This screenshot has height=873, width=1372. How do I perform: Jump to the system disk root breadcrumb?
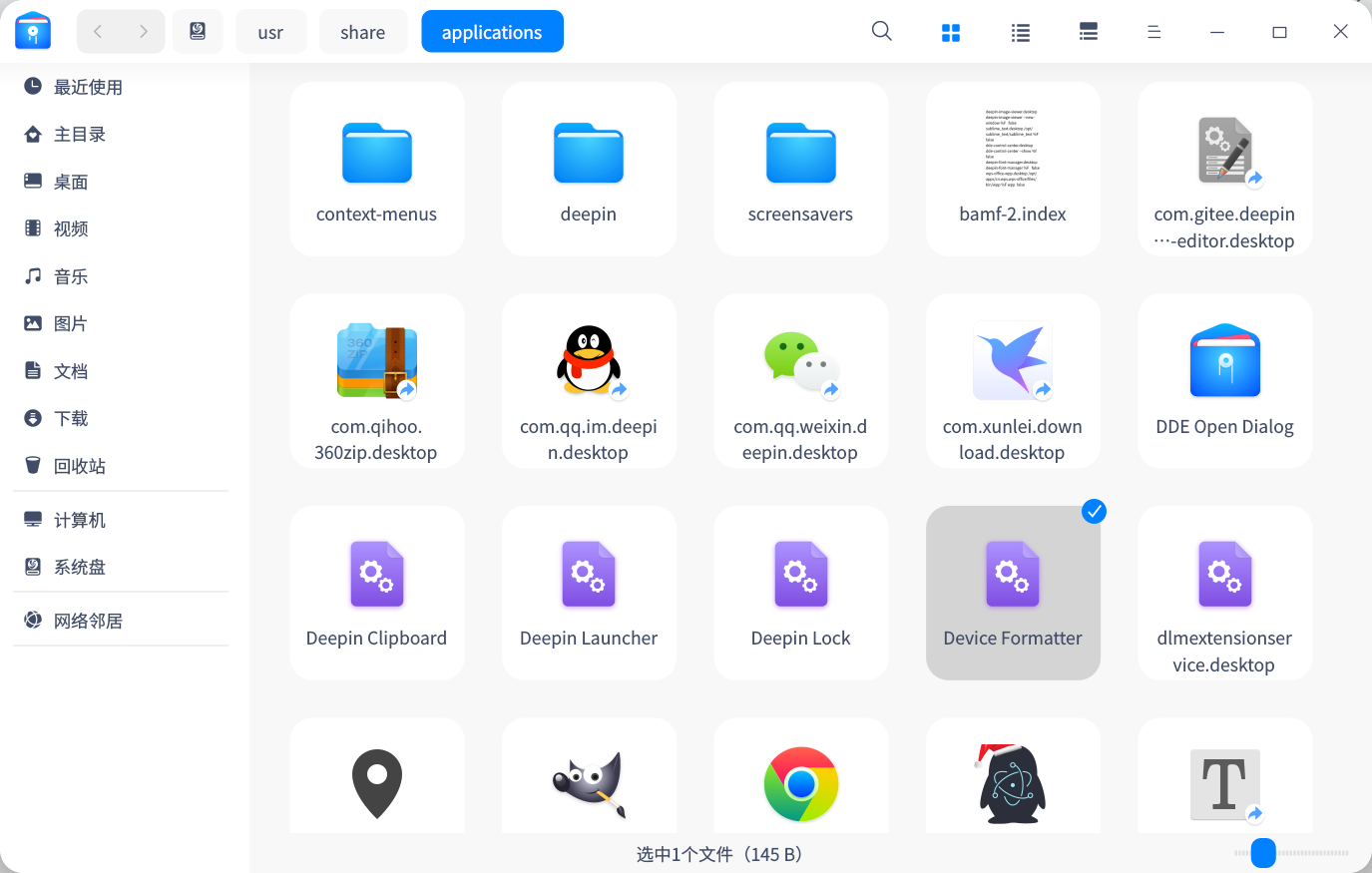pos(198,32)
